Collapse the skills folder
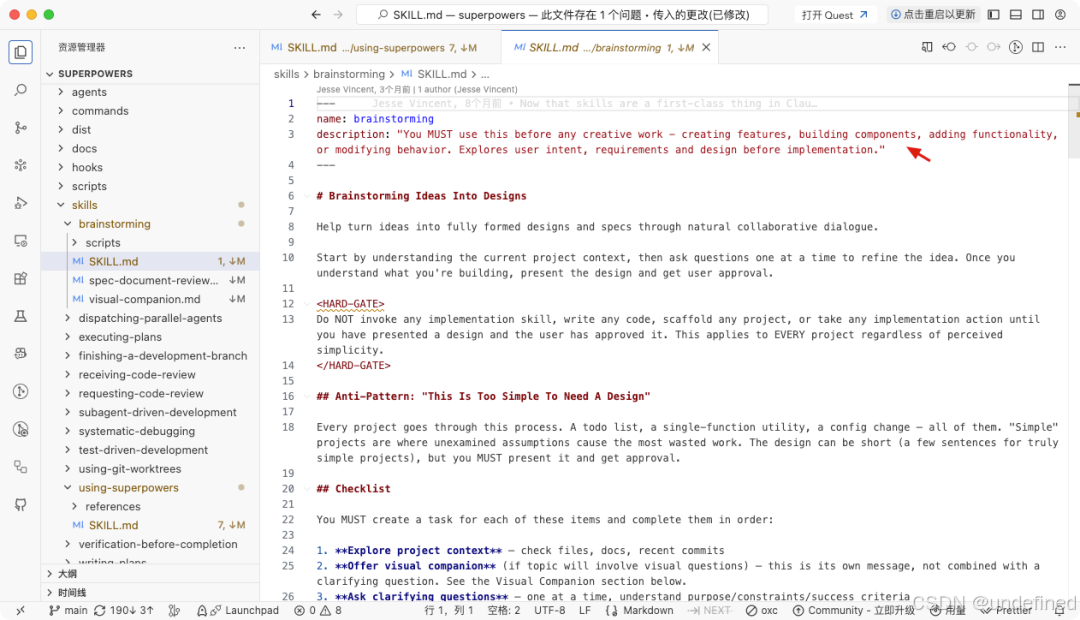This screenshot has width=1080, height=620. (x=150, y=205)
